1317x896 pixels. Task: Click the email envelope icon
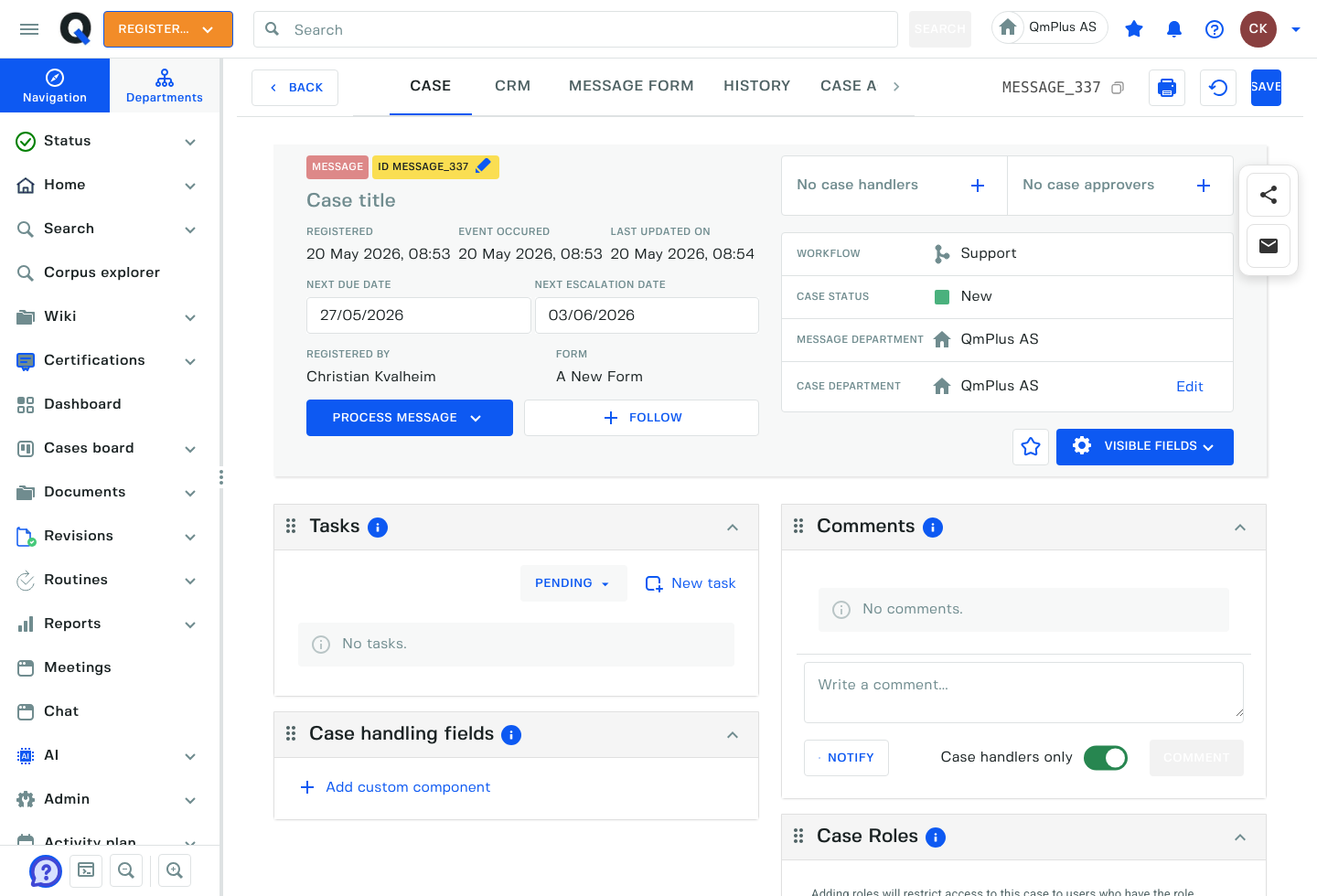point(1269,246)
